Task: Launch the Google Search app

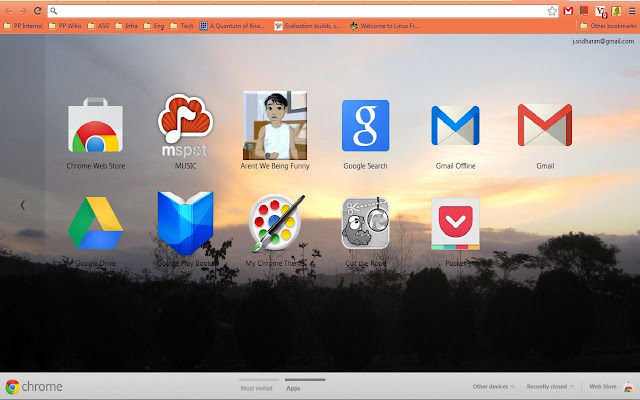Action: tap(365, 125)
